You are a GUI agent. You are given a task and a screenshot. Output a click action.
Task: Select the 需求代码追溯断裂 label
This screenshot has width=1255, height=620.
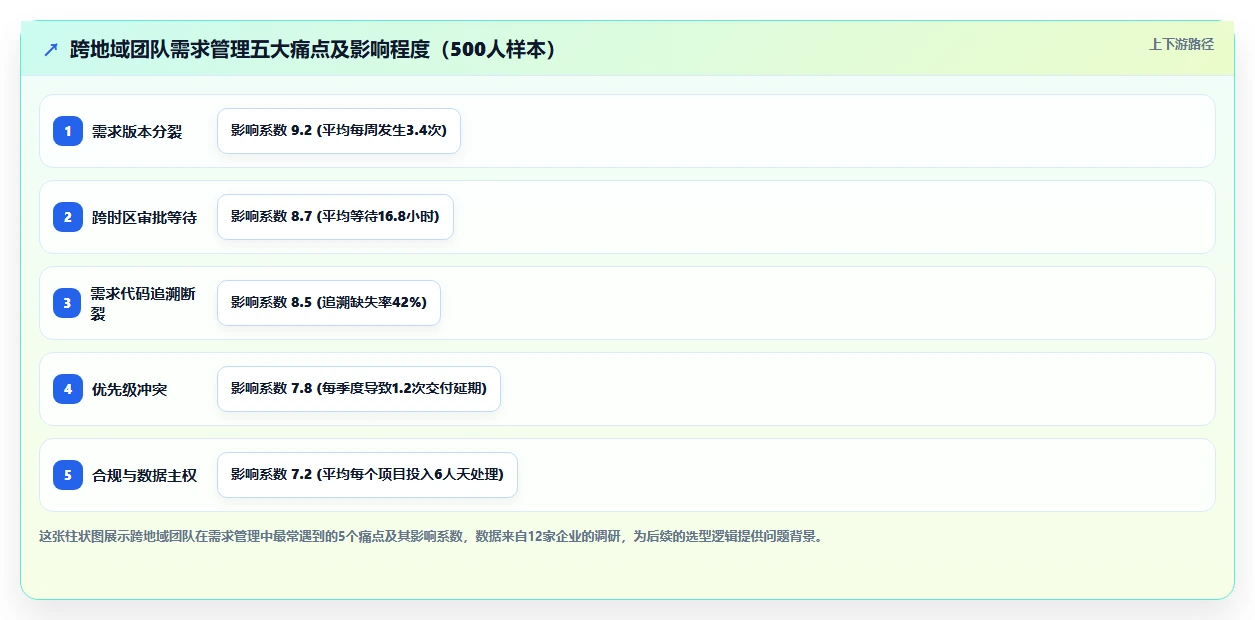coord(144,303)
